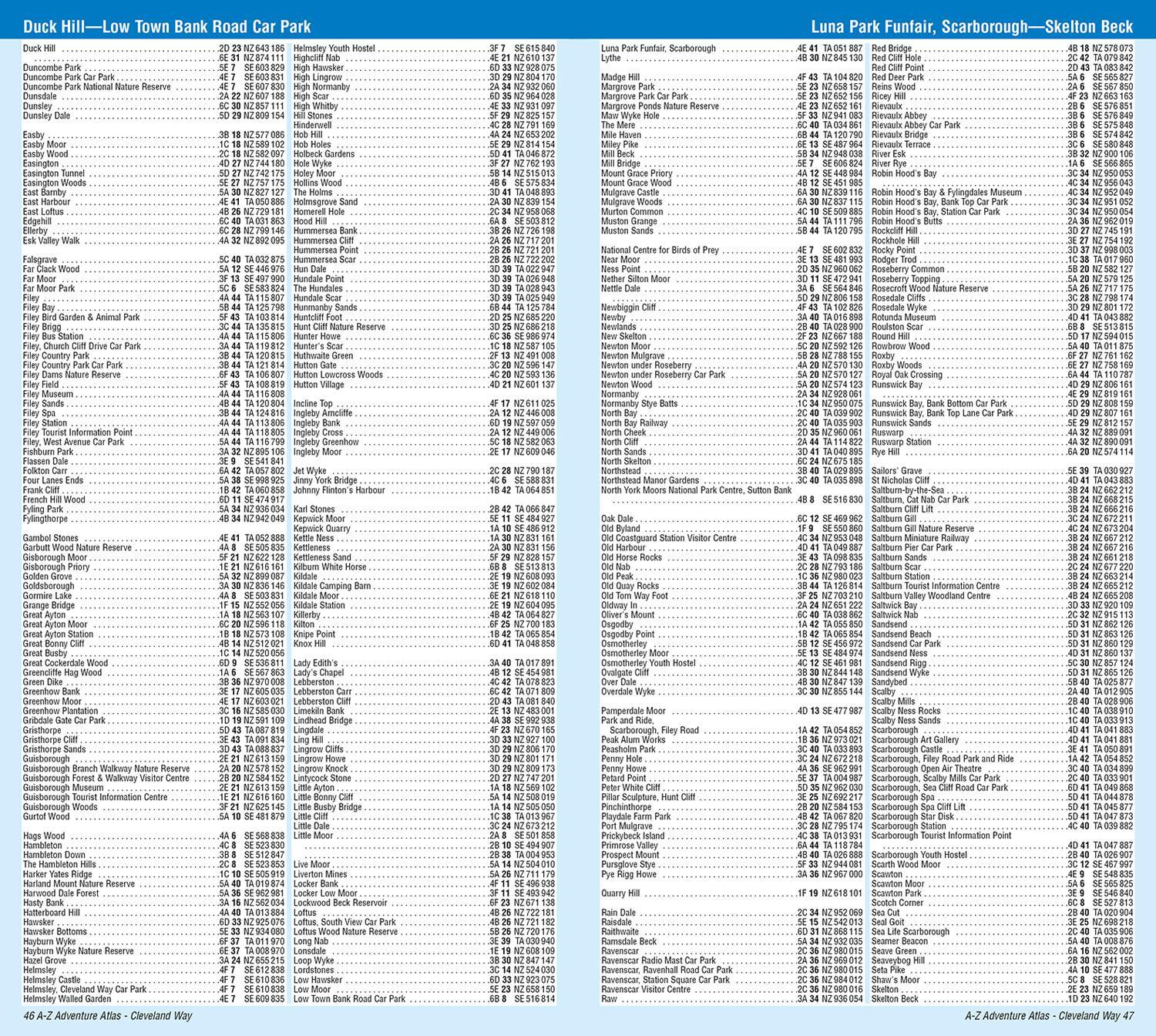Select the 'Great Cockerdale Wood' entry

click(x=154, y=663)
